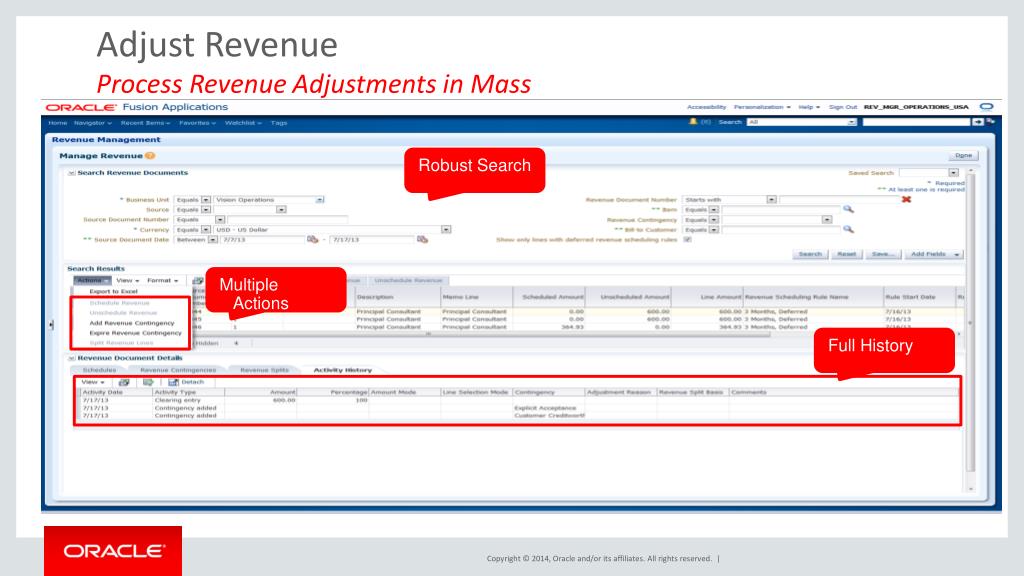Open the Search Results View menu
1024x576 pixels.
point(127,280)
